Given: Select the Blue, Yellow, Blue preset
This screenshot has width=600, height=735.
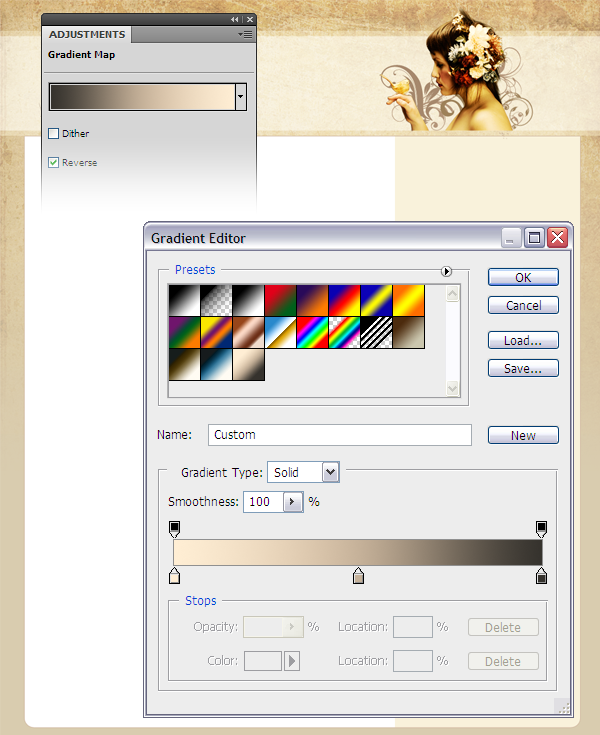Looking at the screenshot, I should 376,300.
